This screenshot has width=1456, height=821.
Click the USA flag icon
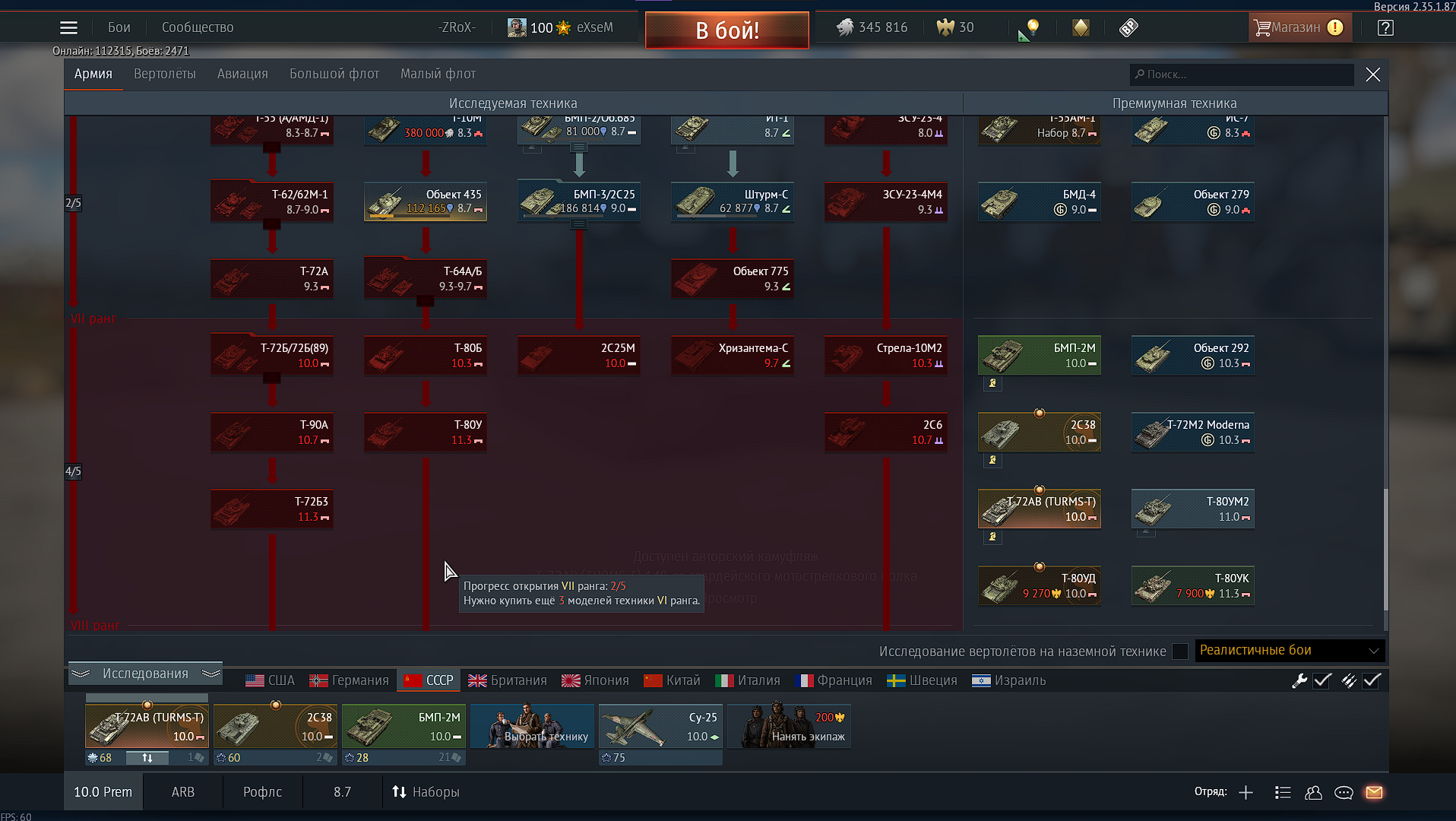(255, 680)
